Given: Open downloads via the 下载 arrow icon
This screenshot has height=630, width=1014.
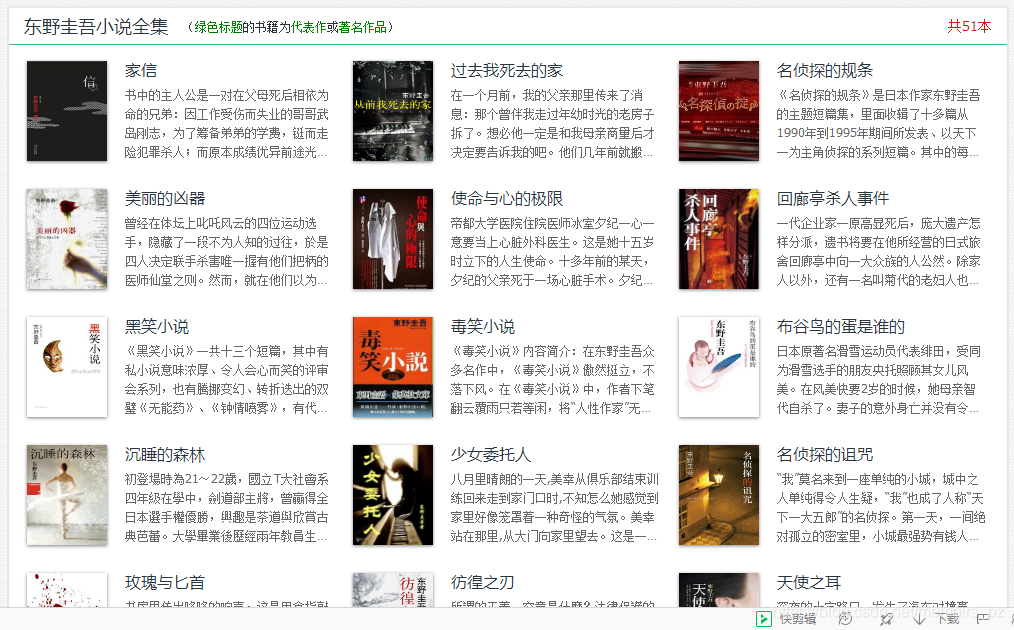Looking at the screenshot, I should point(919,619).
